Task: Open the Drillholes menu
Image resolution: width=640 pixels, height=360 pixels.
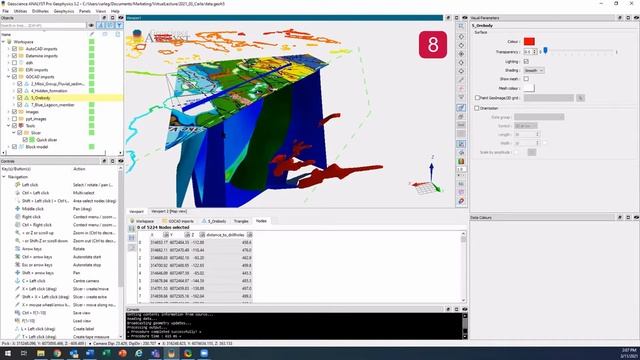Action: point(40,11)
